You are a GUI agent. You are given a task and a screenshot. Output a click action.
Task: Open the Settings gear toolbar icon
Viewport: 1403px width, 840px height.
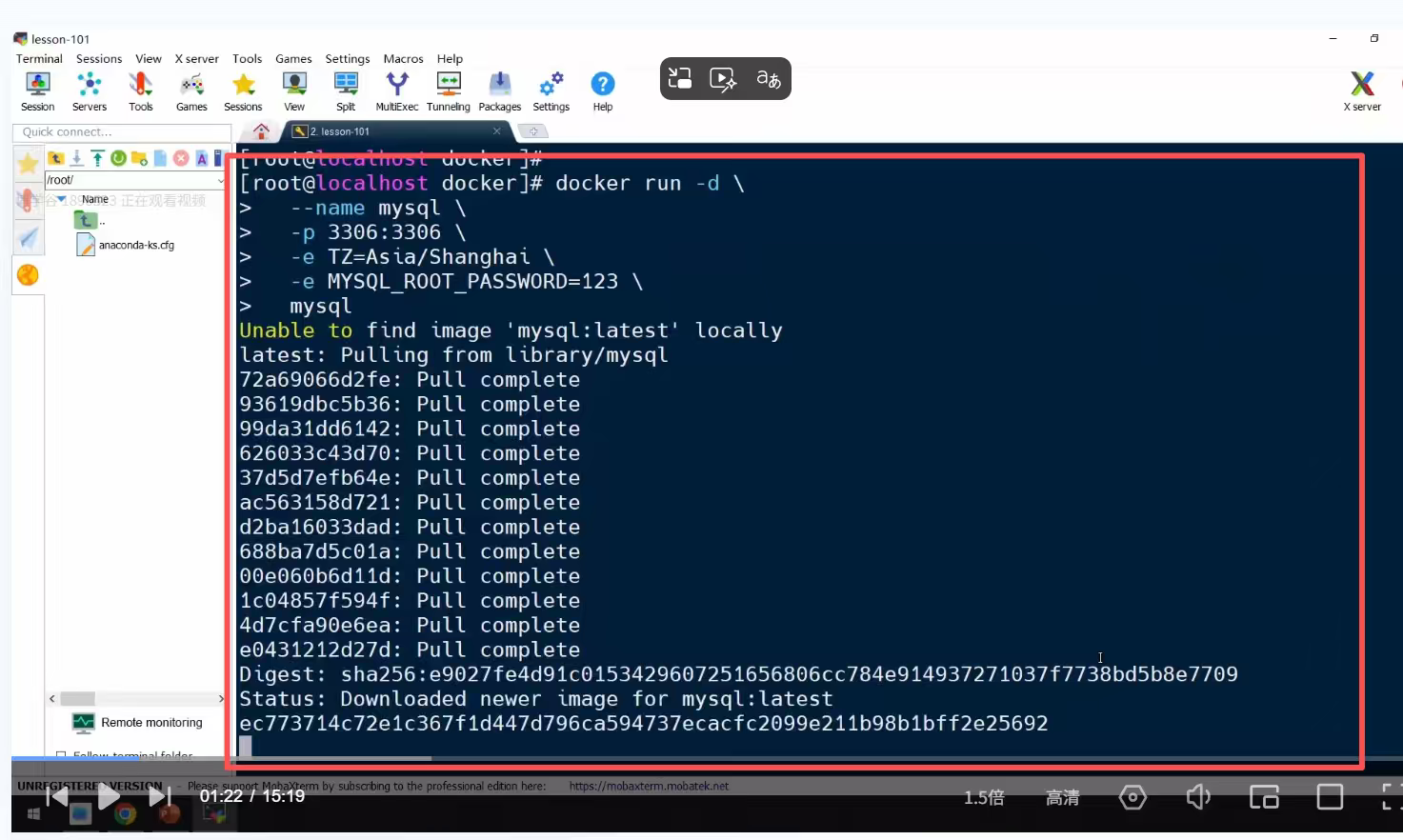point(551,92)
